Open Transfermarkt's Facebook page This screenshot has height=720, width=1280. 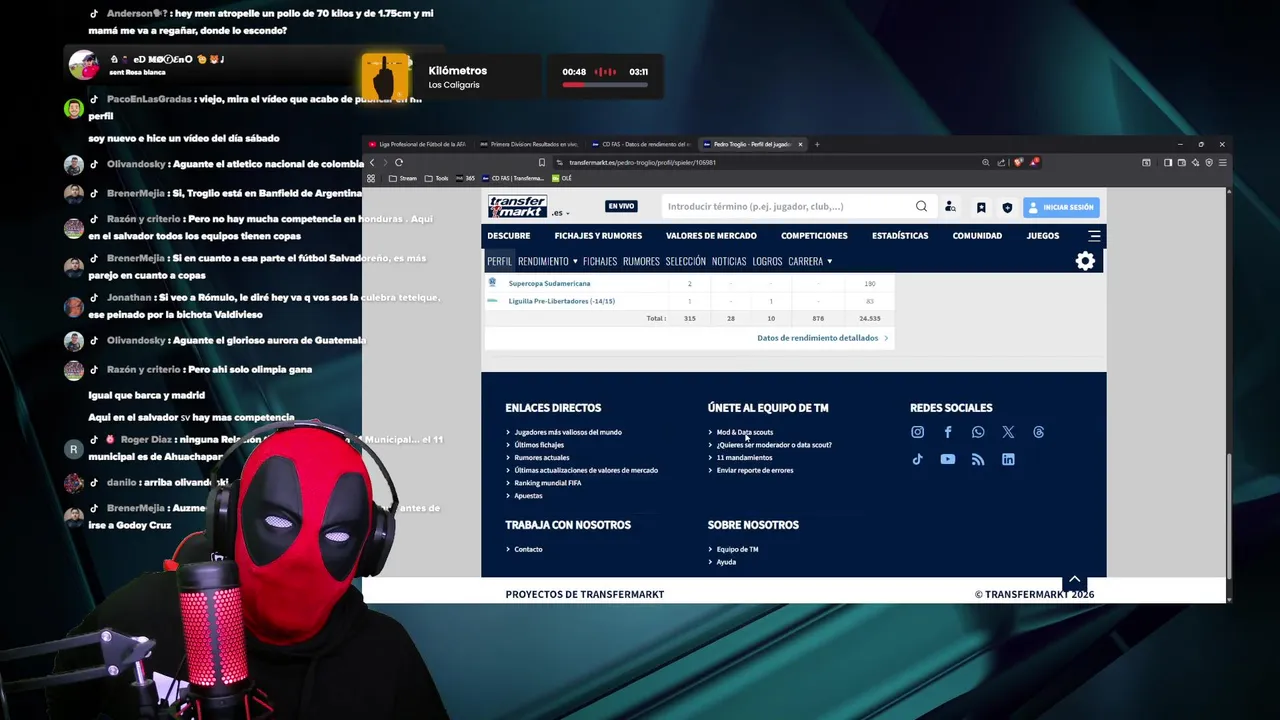[948, 432]
